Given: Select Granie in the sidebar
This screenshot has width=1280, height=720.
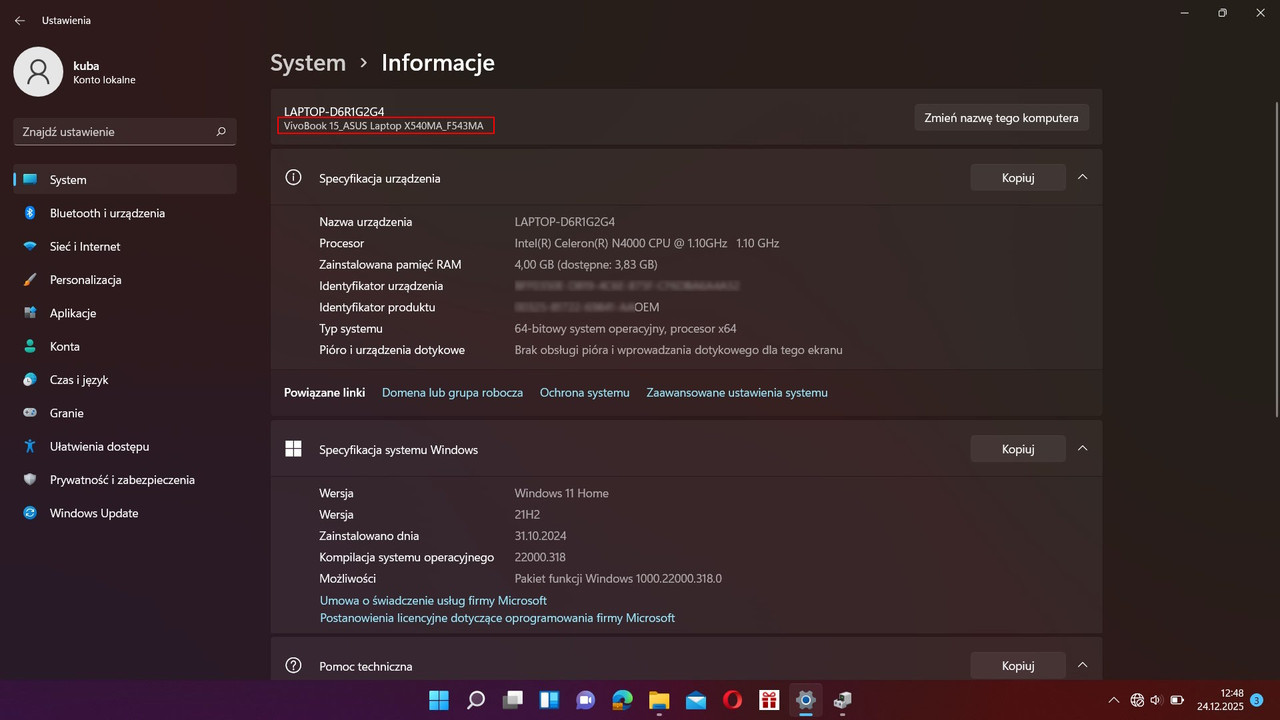Looking at the screenshot, I should coord(125,413).
